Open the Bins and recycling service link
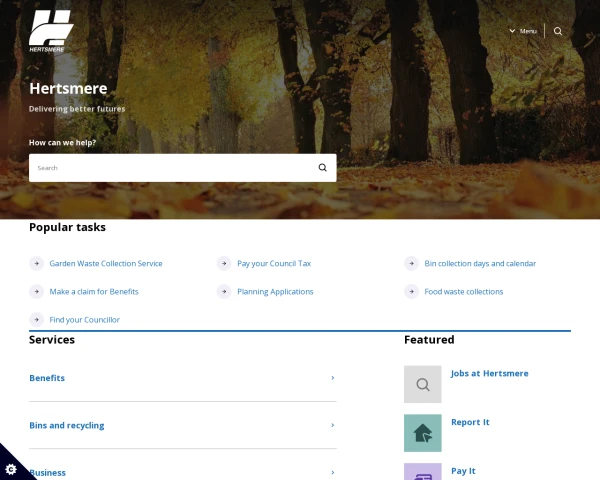The height and width of the screenshot is (480, 600). (67, 425)
